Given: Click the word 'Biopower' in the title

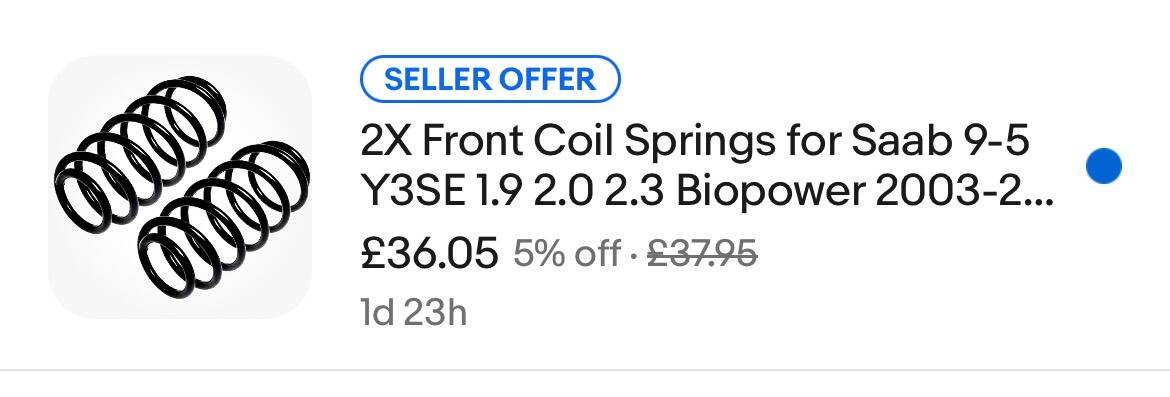Looking at the screenshot, I should 770,193.
